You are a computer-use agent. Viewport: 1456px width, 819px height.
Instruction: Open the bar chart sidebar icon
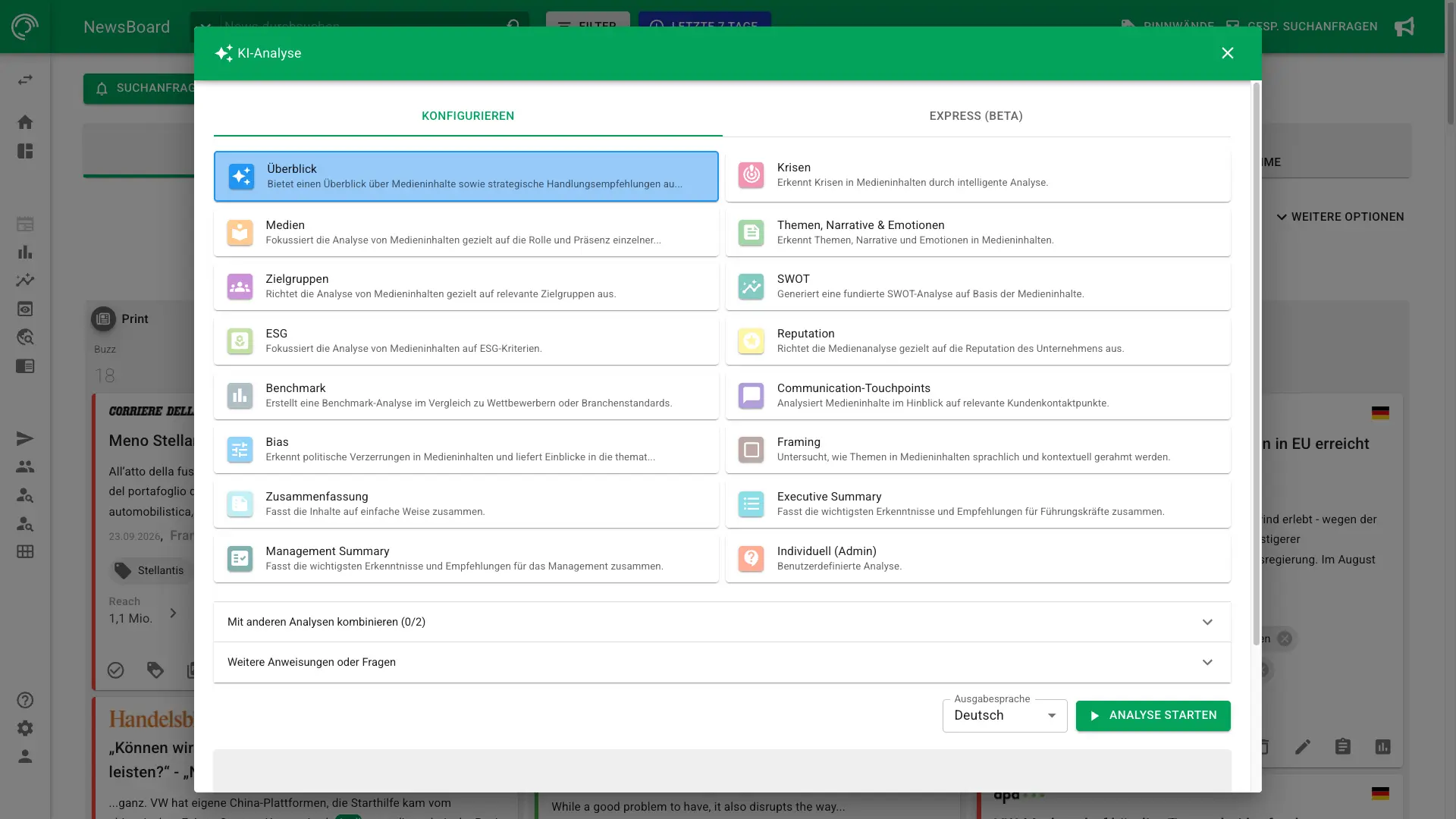(x=25, y=253)
